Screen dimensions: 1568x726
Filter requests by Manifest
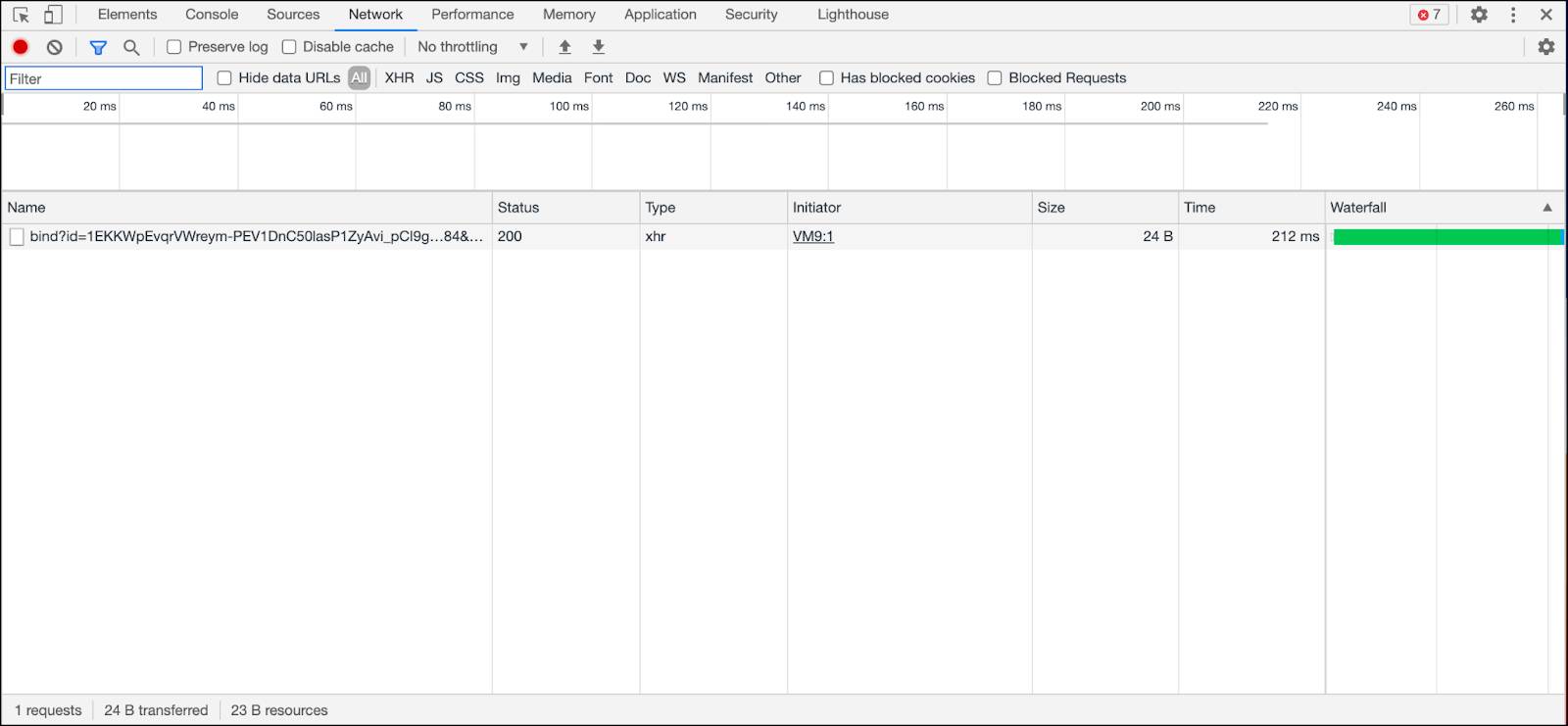tap(725, 78)
